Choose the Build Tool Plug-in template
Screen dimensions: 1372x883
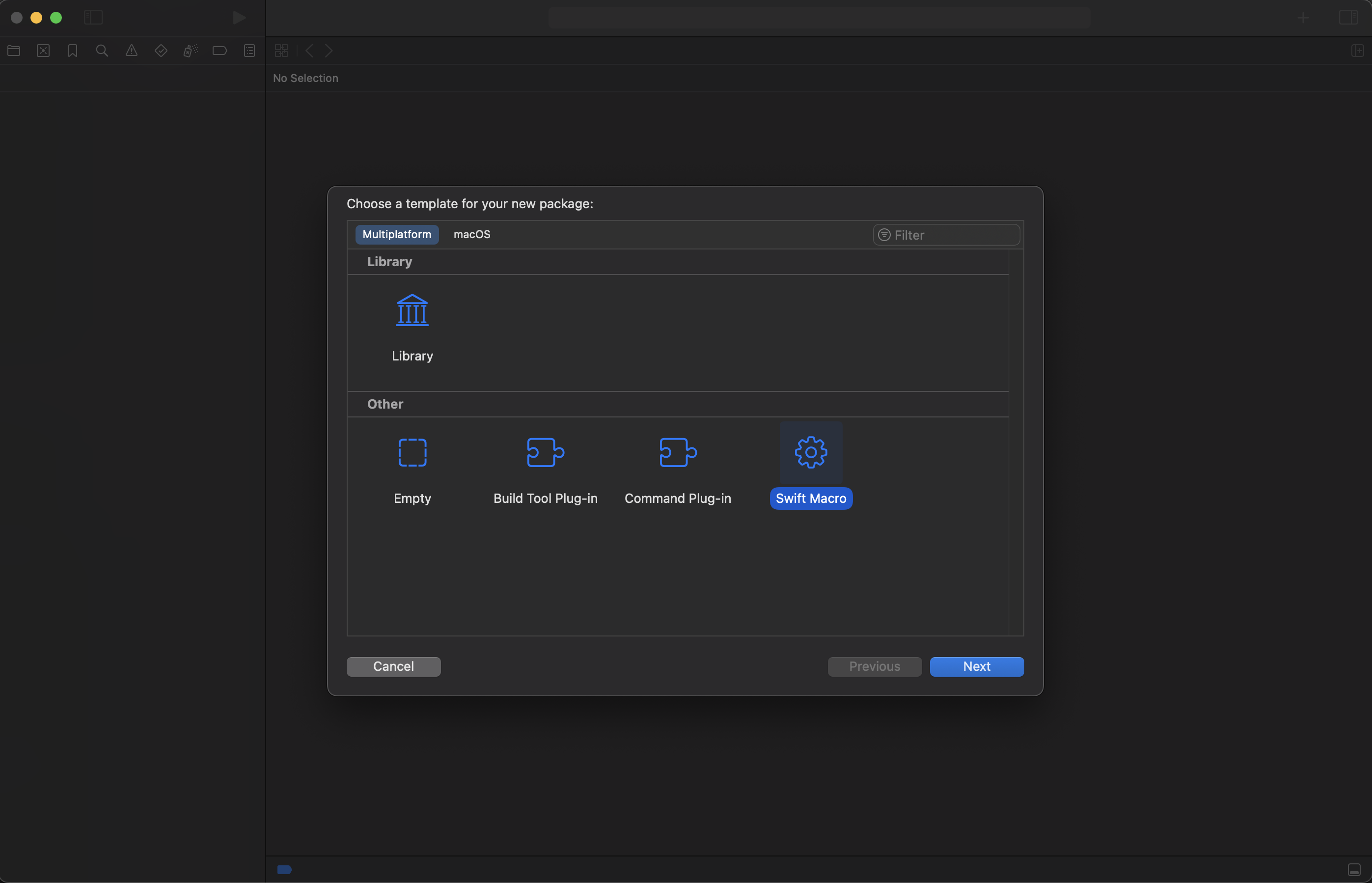[x=545, y=452]
